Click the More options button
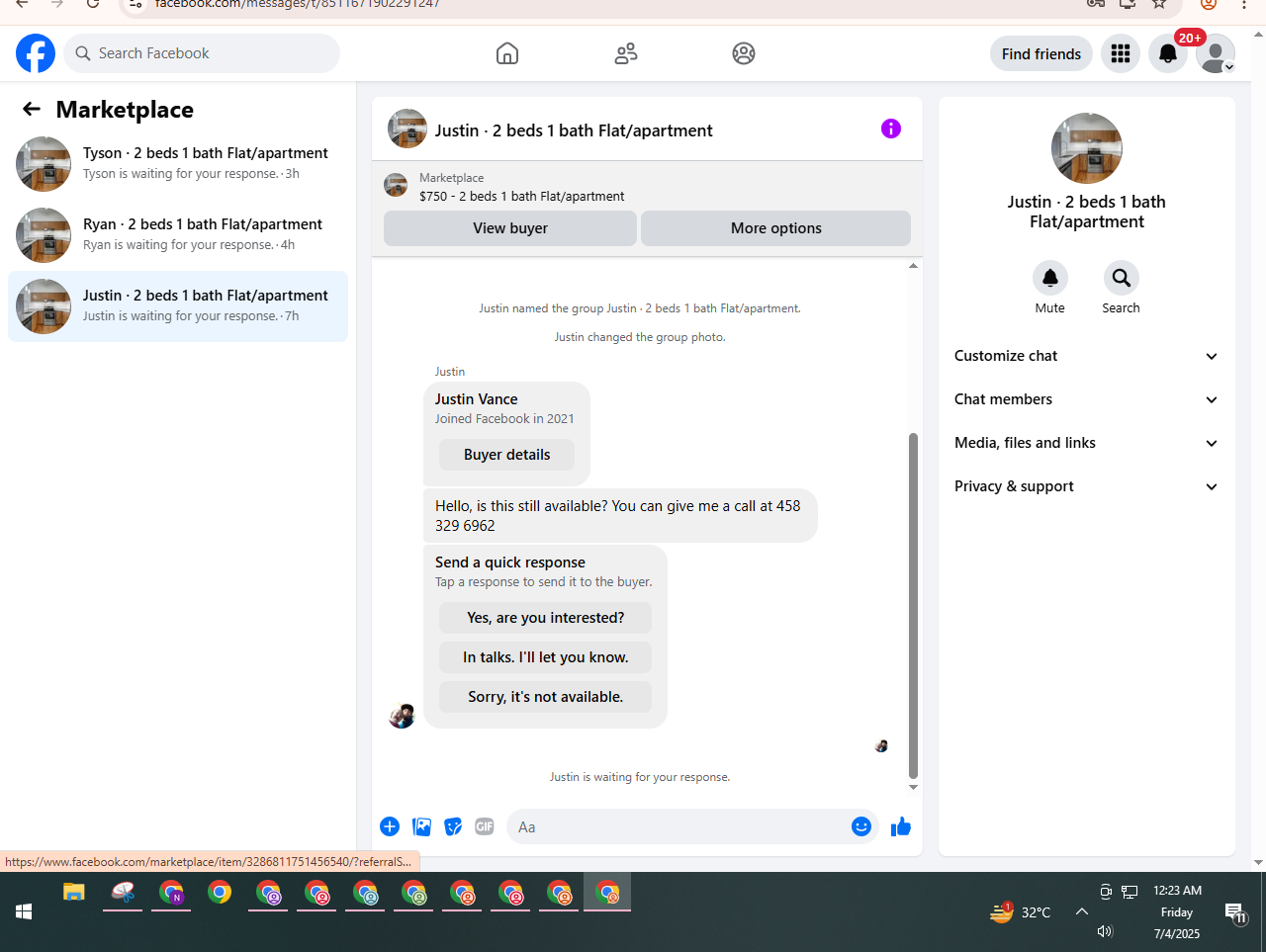 776,228
